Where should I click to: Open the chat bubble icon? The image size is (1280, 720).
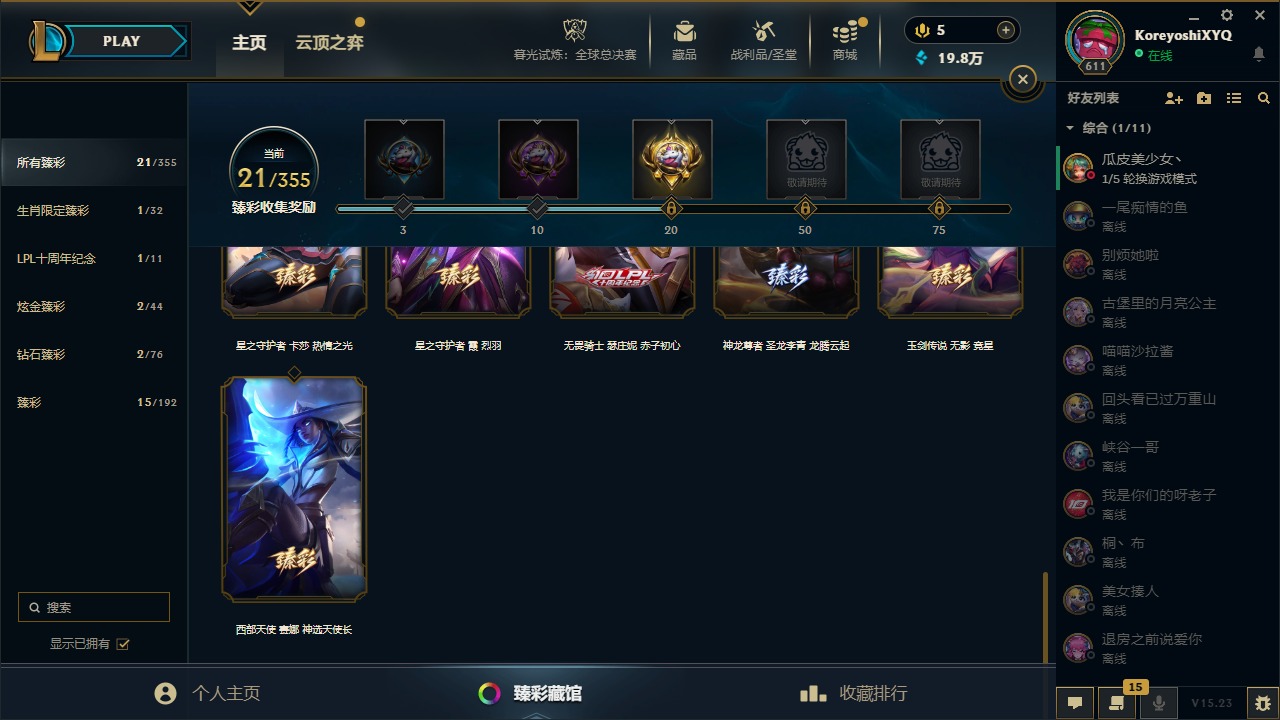click(x=1075, y=702)
